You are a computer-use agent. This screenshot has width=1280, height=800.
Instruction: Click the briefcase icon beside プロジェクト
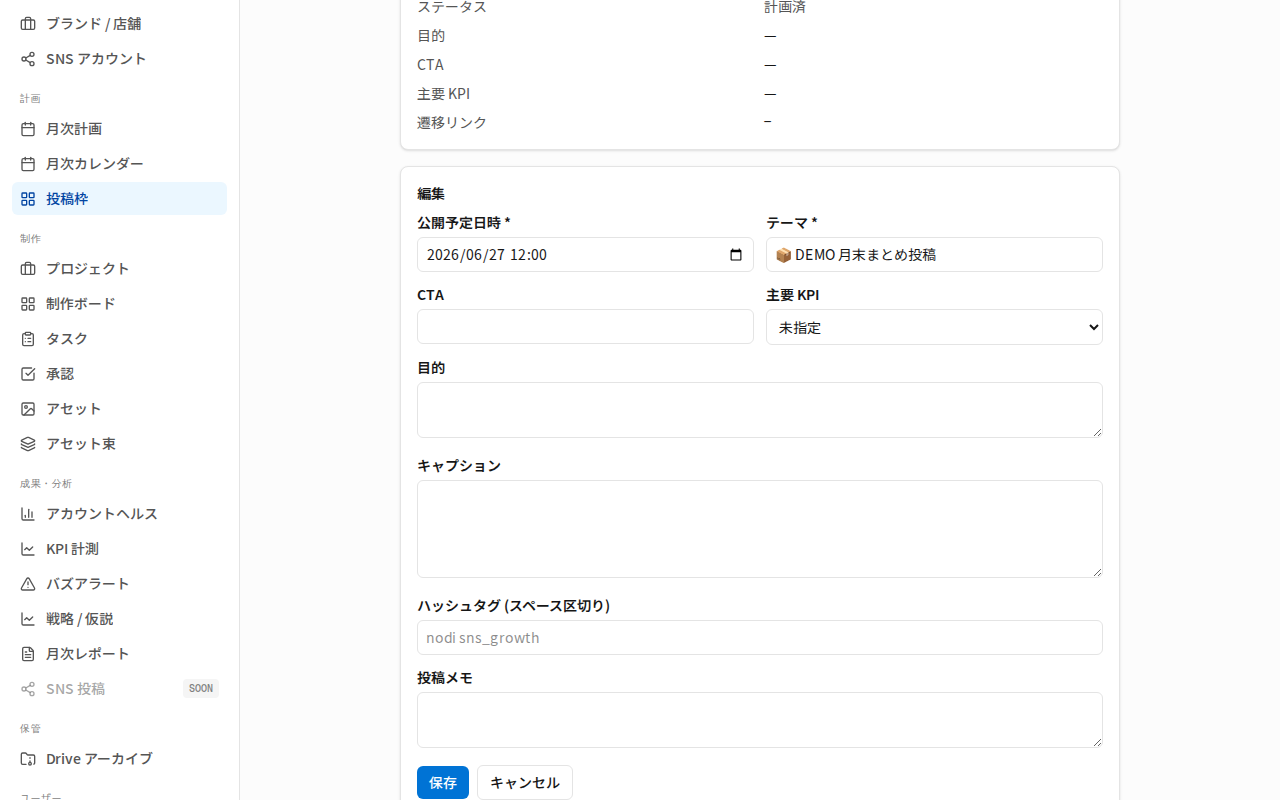pos(28,269)
